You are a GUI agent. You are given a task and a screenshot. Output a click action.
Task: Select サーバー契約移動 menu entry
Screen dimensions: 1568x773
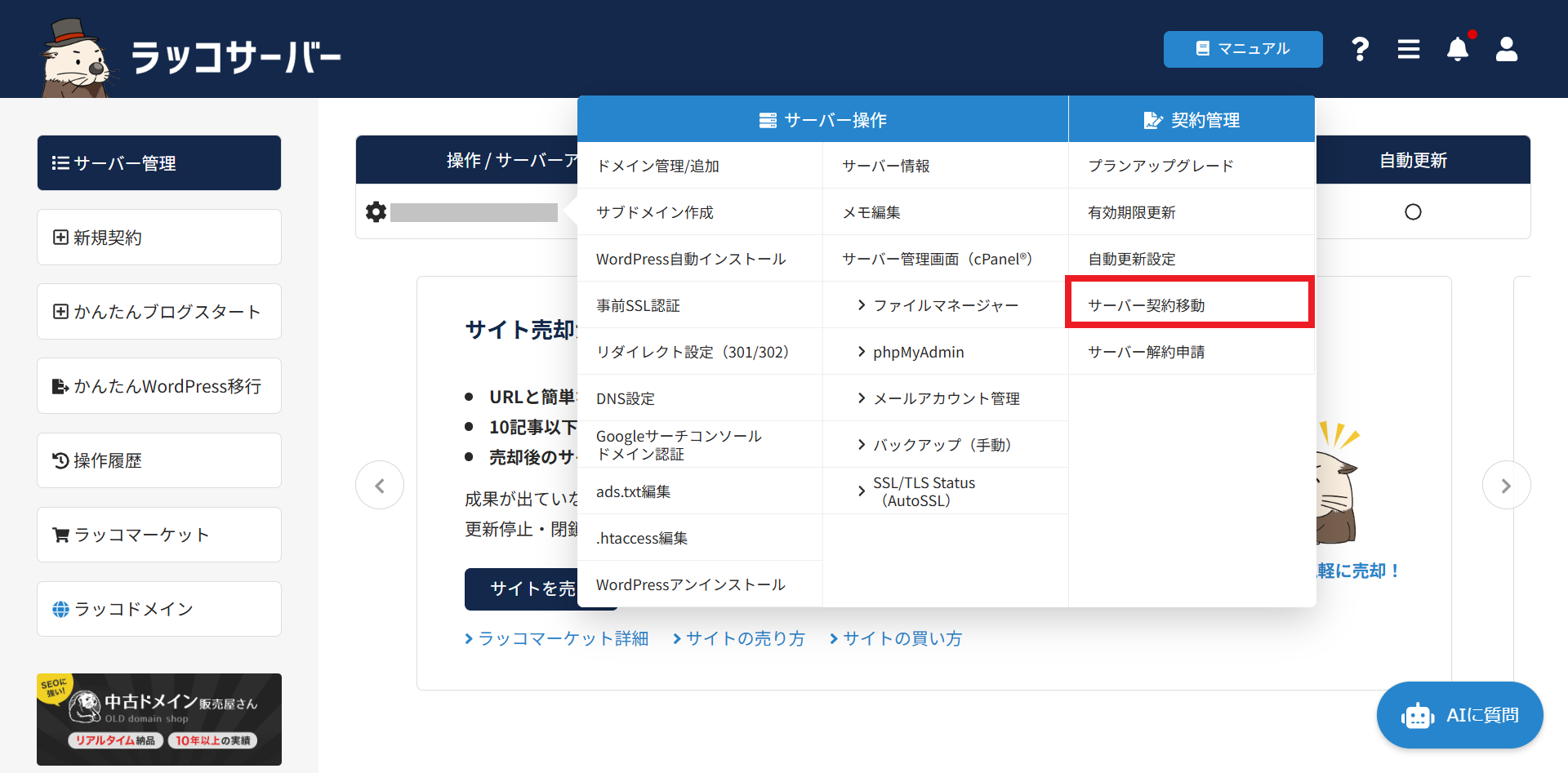pyautogui.click(x=1192, y=305)
